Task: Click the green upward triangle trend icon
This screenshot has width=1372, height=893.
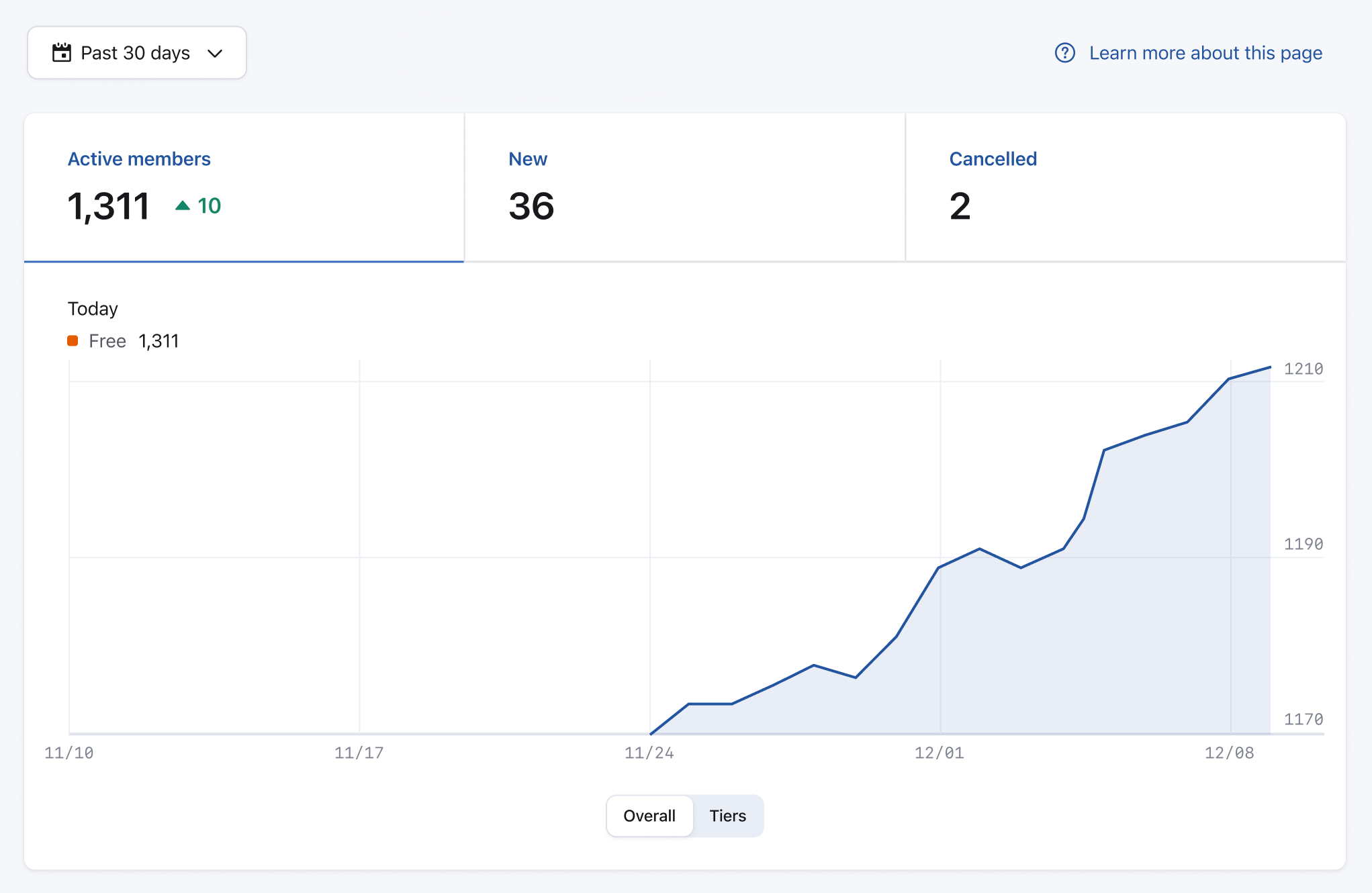Action: pos(182,205)
